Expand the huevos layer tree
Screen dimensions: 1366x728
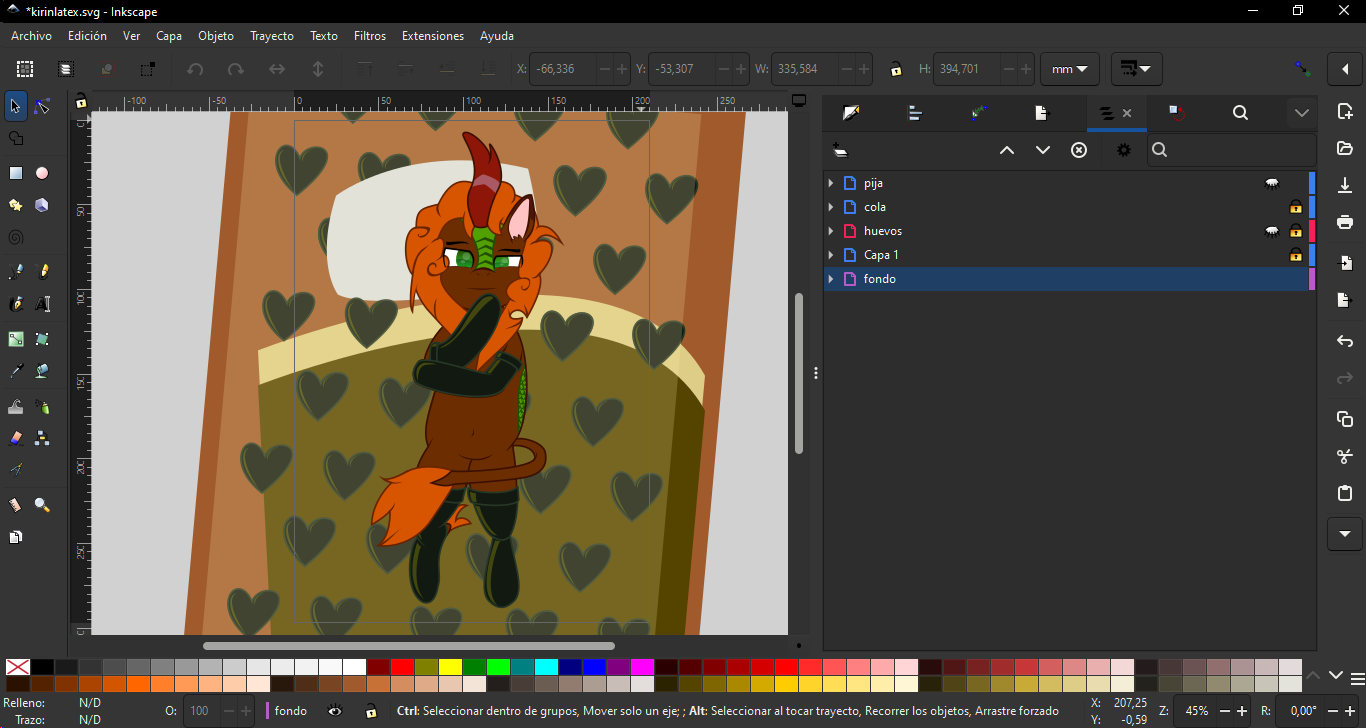click(831, 231)
